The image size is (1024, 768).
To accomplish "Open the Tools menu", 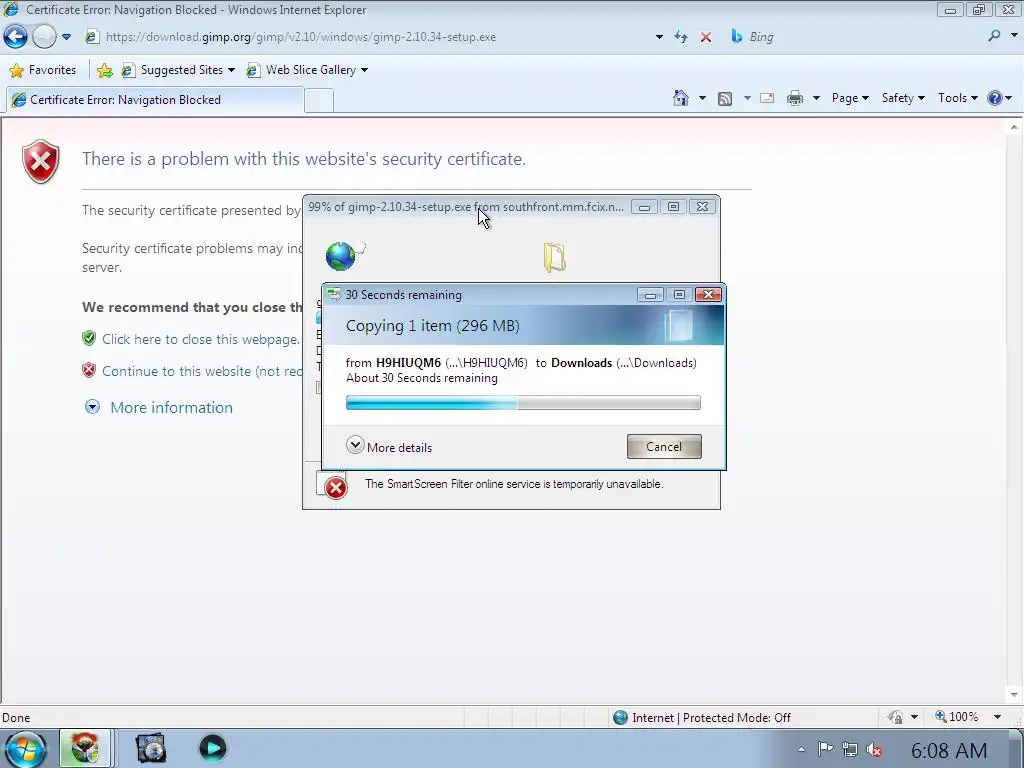I will tap(957, 98).
